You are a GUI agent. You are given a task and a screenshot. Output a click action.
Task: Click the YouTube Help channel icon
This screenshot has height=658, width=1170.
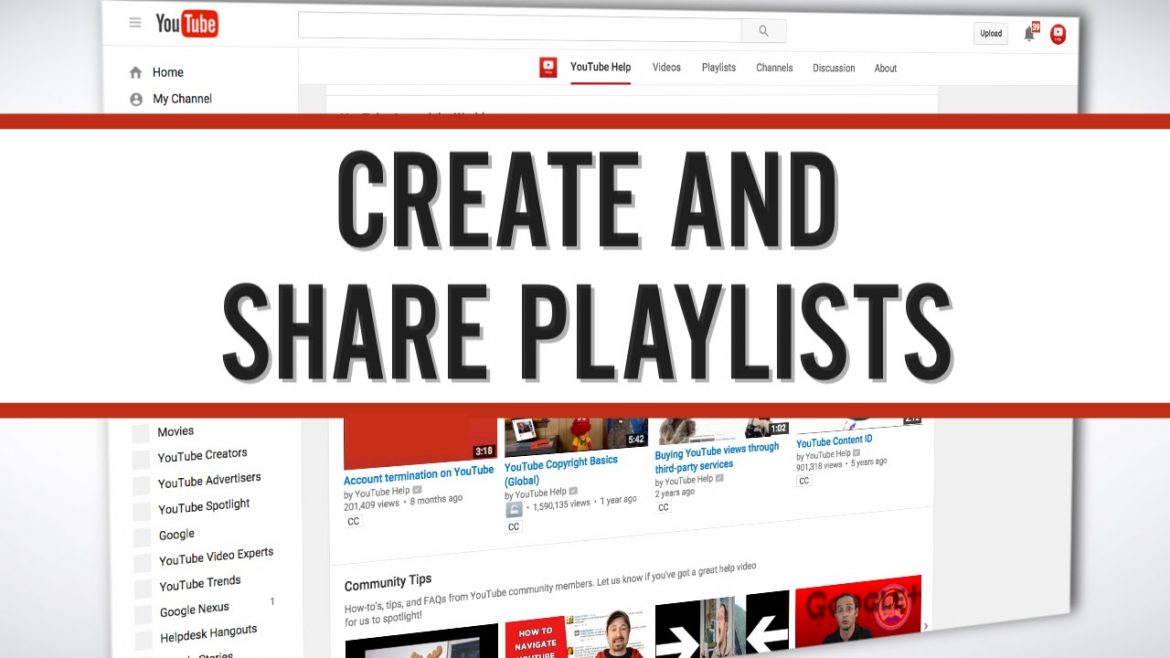tap(548, 67)
